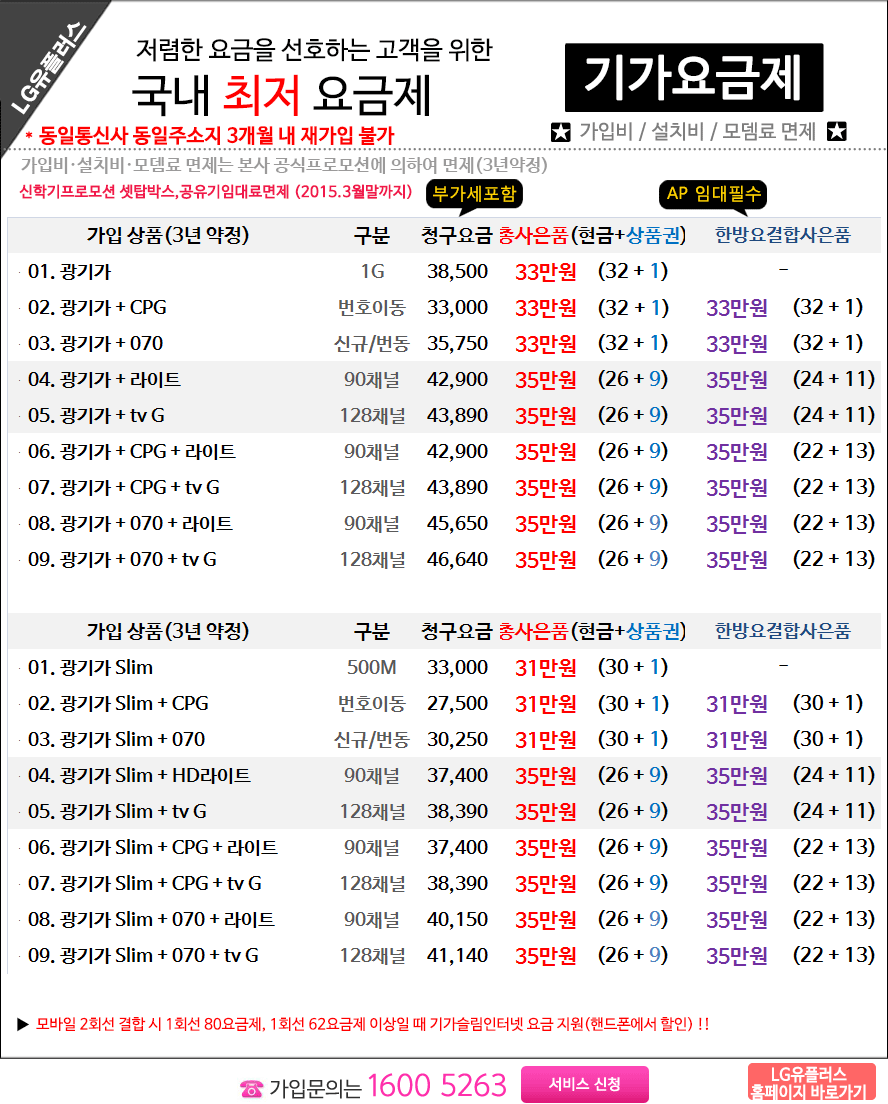Select the 01. 광기가 Slim plan name
888x1104 pixels.
(90, 667)
